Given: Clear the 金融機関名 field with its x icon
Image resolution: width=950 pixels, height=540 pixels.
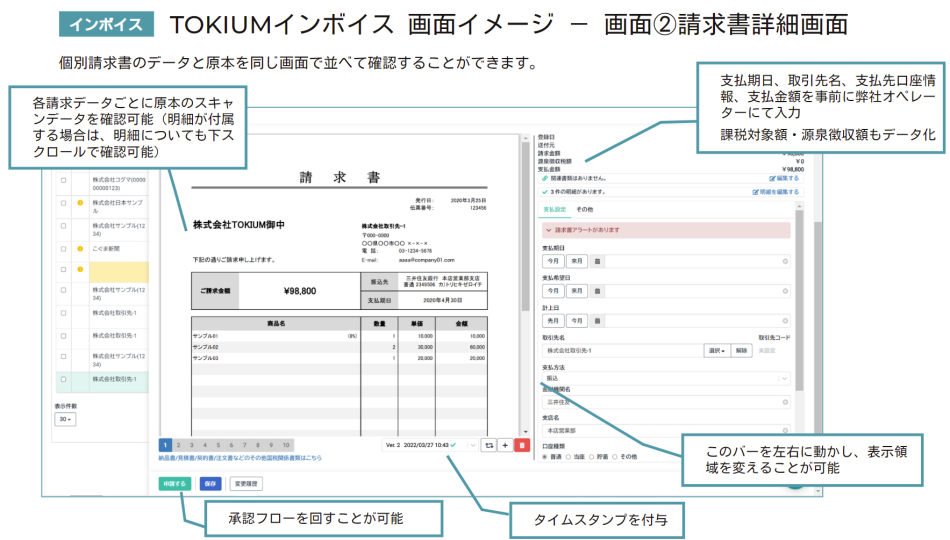Looking at the screenshot, I should (785, 402).
